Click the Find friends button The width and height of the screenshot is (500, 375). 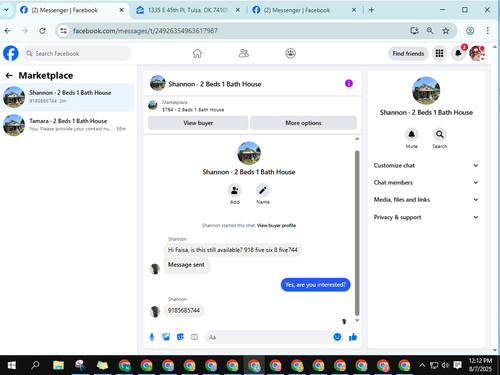(x=408, y=53)
